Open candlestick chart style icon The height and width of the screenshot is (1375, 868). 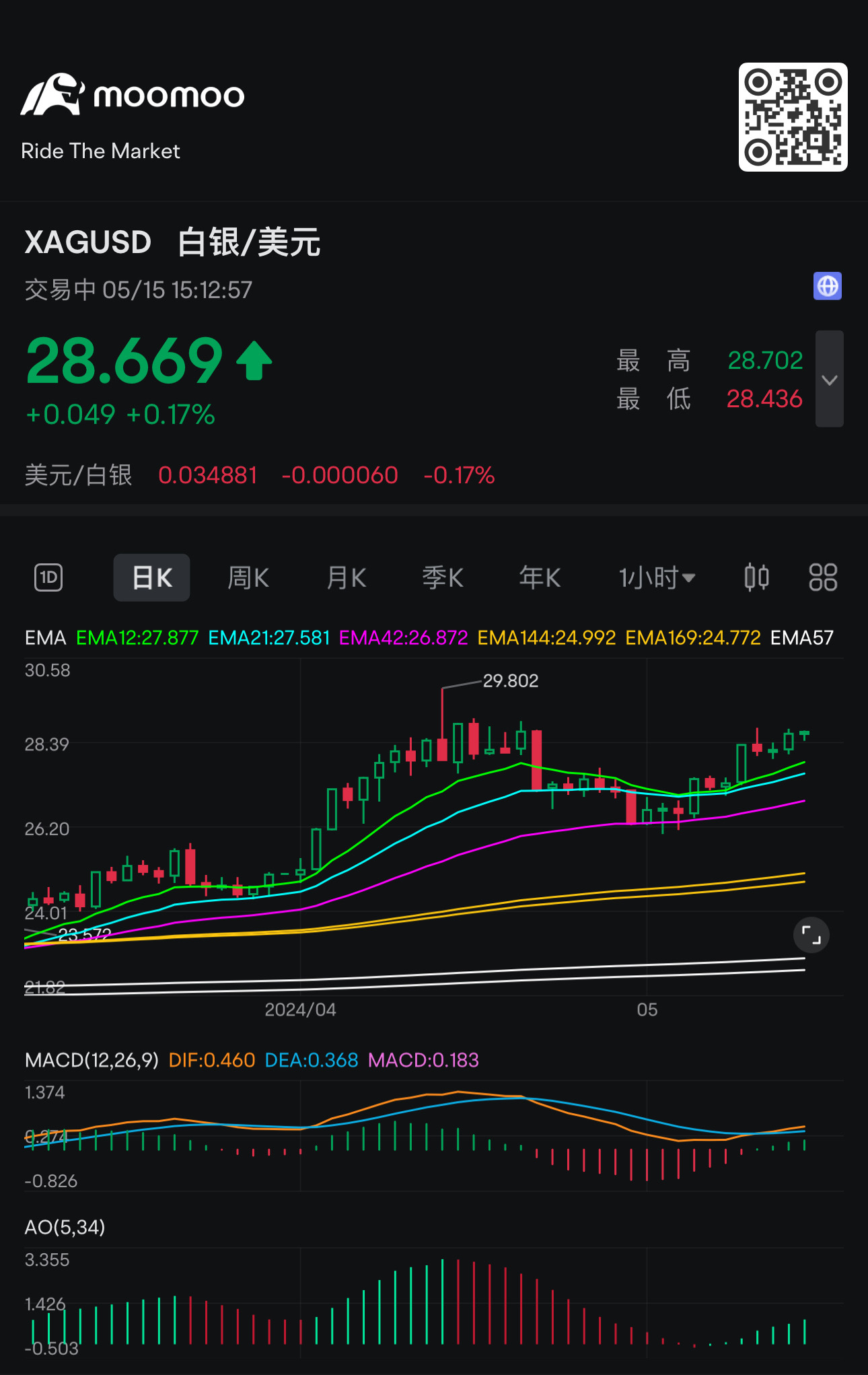coord(756,577)
